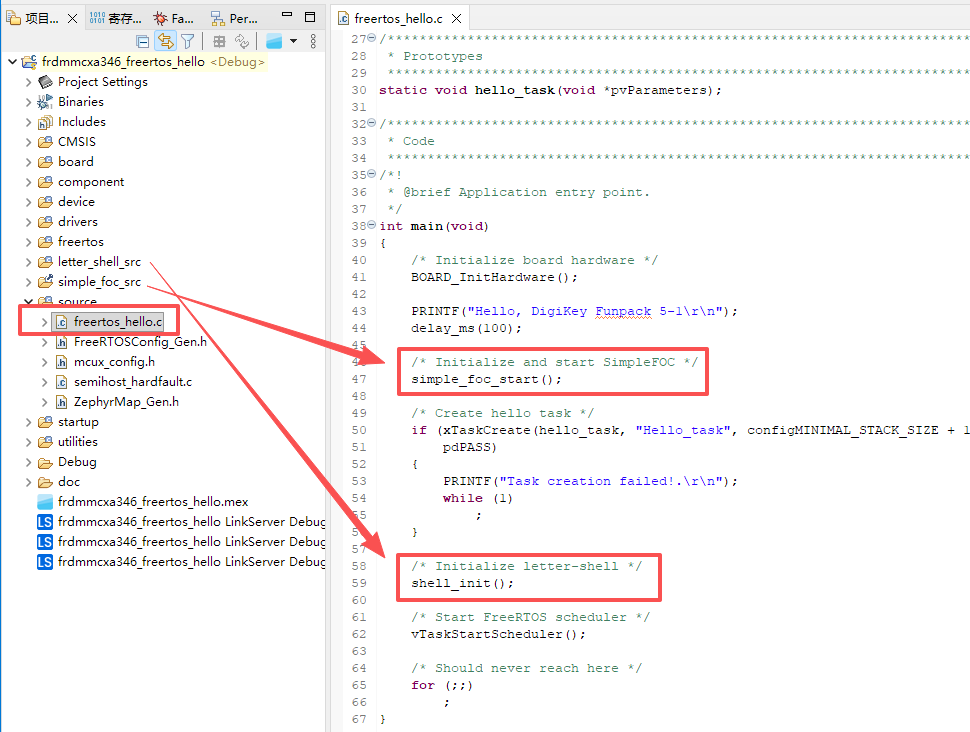
Task: Fold the main function code block
Action: click(372, 226)
